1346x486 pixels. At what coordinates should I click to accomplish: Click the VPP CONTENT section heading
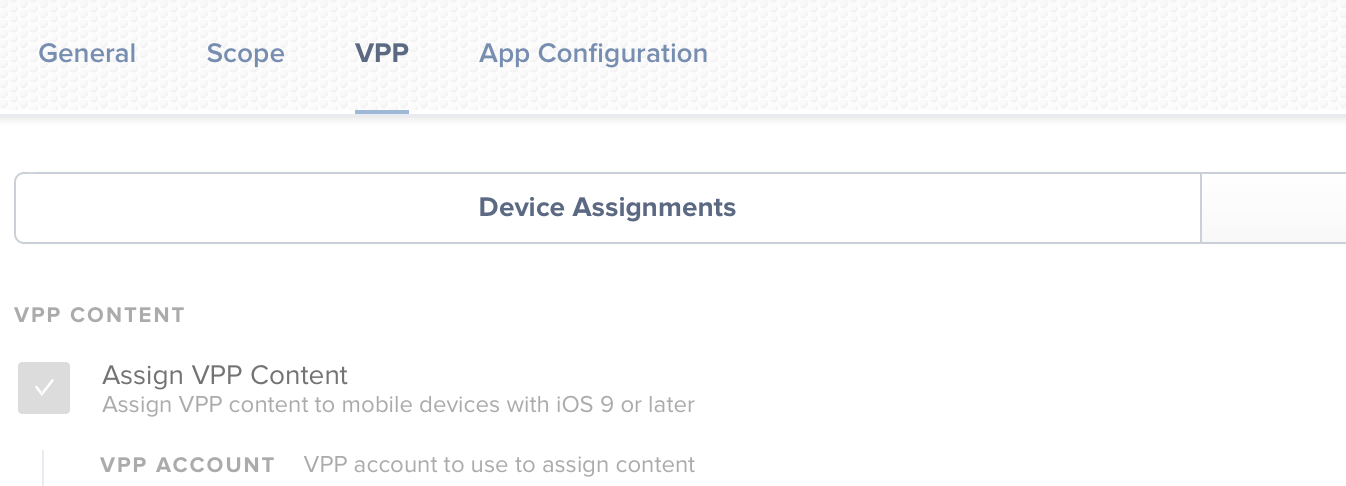[99, 315]
